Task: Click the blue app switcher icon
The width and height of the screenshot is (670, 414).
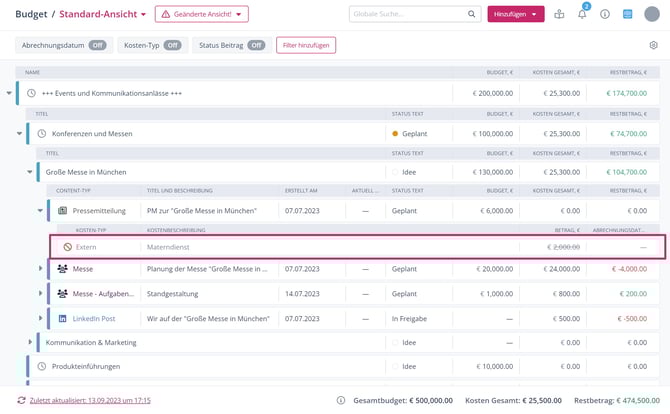Action: click(627, 14)
